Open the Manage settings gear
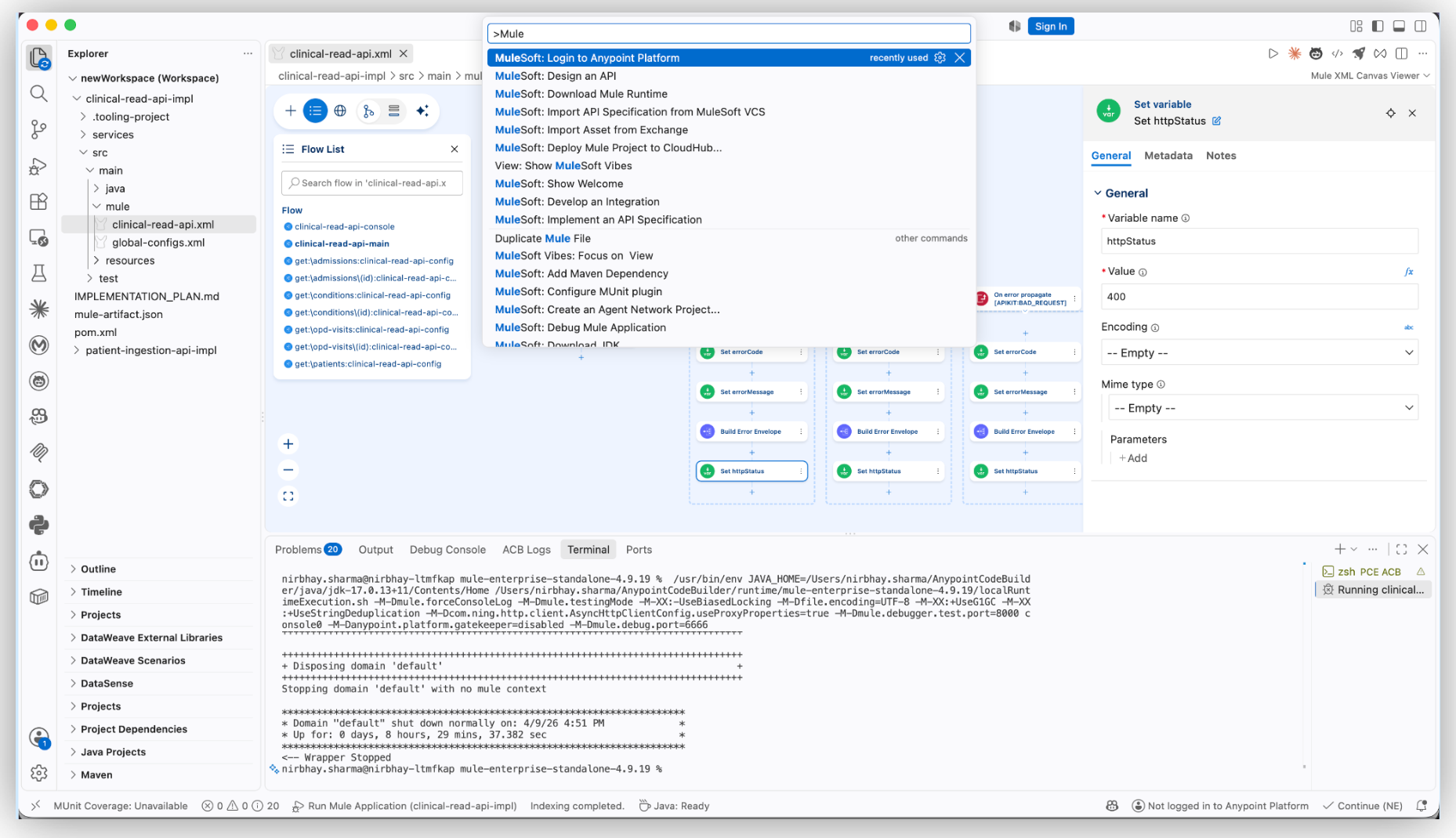The image size is (1456, 838). (x=38, y=773)
